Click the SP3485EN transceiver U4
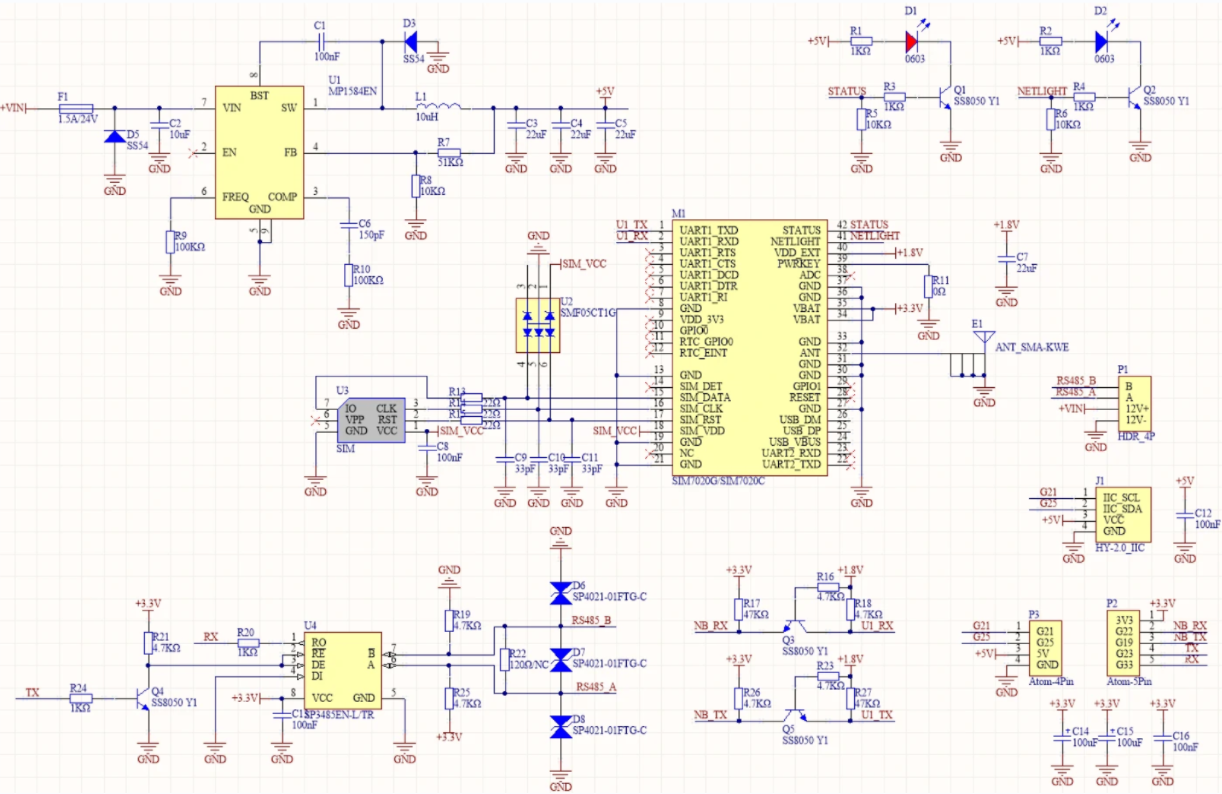This screenshot has height=794, width=1222. (339, 669)
